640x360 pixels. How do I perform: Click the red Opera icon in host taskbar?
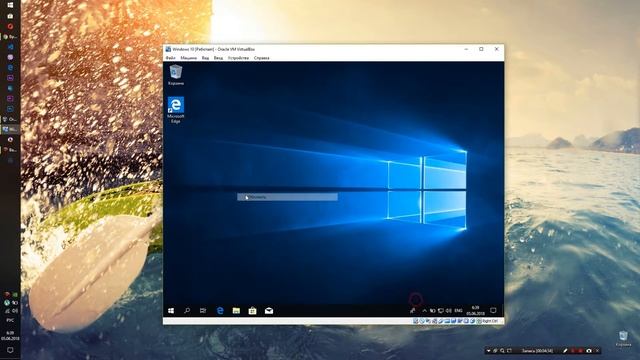[x=10, y=27]
